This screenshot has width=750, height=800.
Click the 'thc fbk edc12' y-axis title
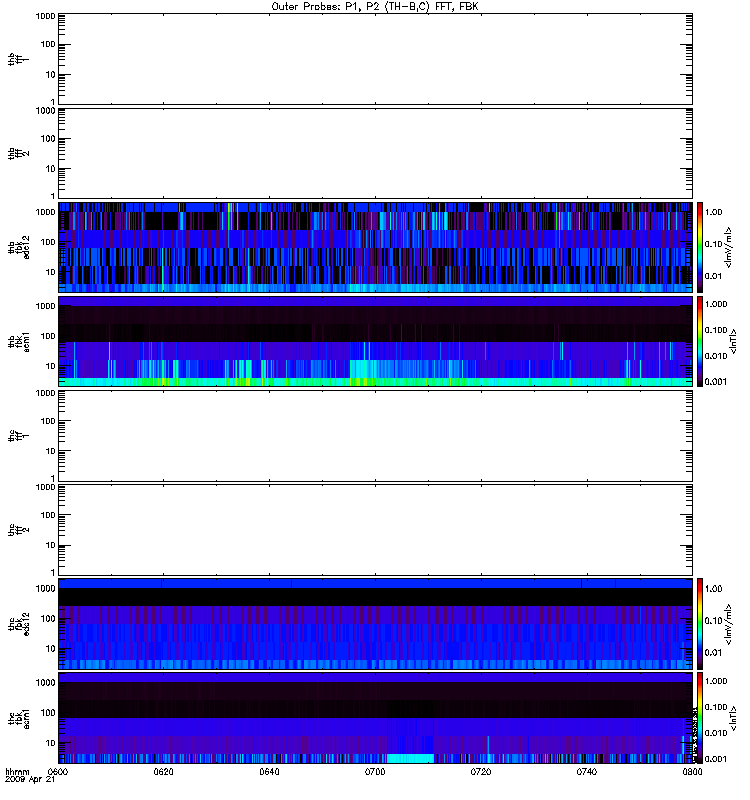point(18,624)
